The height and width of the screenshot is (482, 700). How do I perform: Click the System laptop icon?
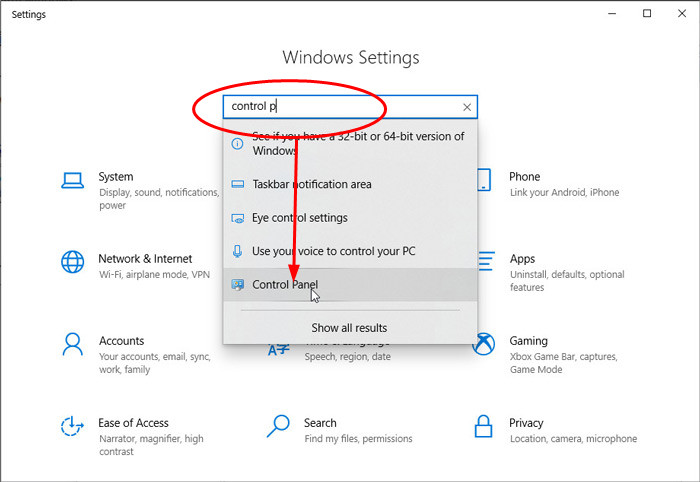[73, 181]
